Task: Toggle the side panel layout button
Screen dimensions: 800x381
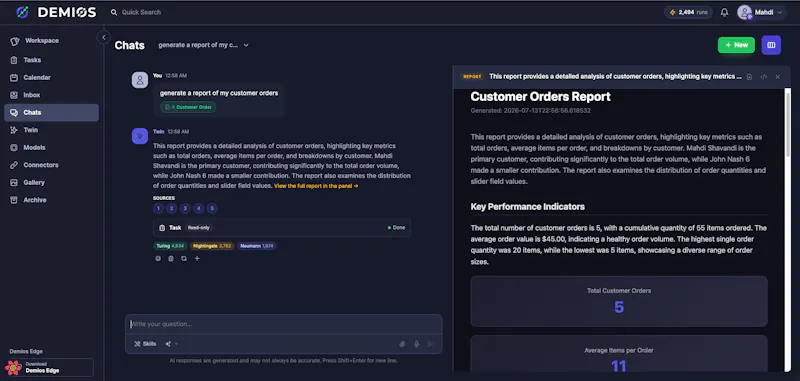Action: (771, 45)
